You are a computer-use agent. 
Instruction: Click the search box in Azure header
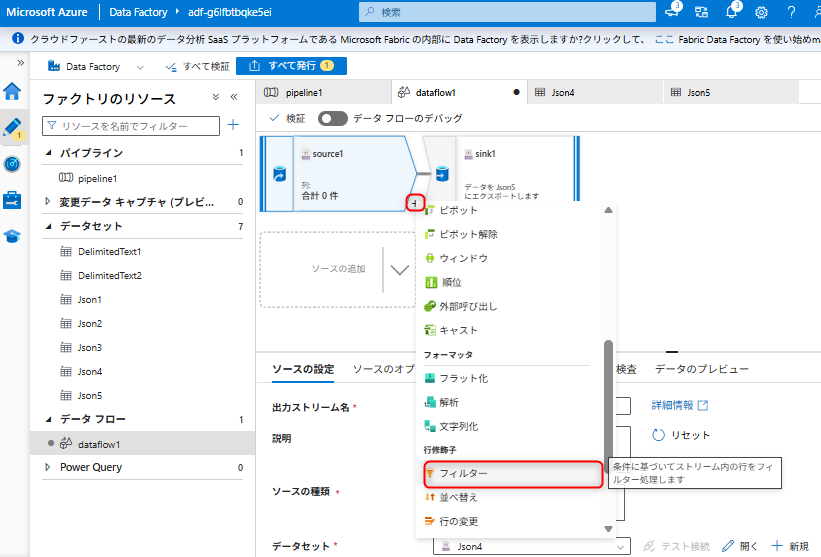507,12
